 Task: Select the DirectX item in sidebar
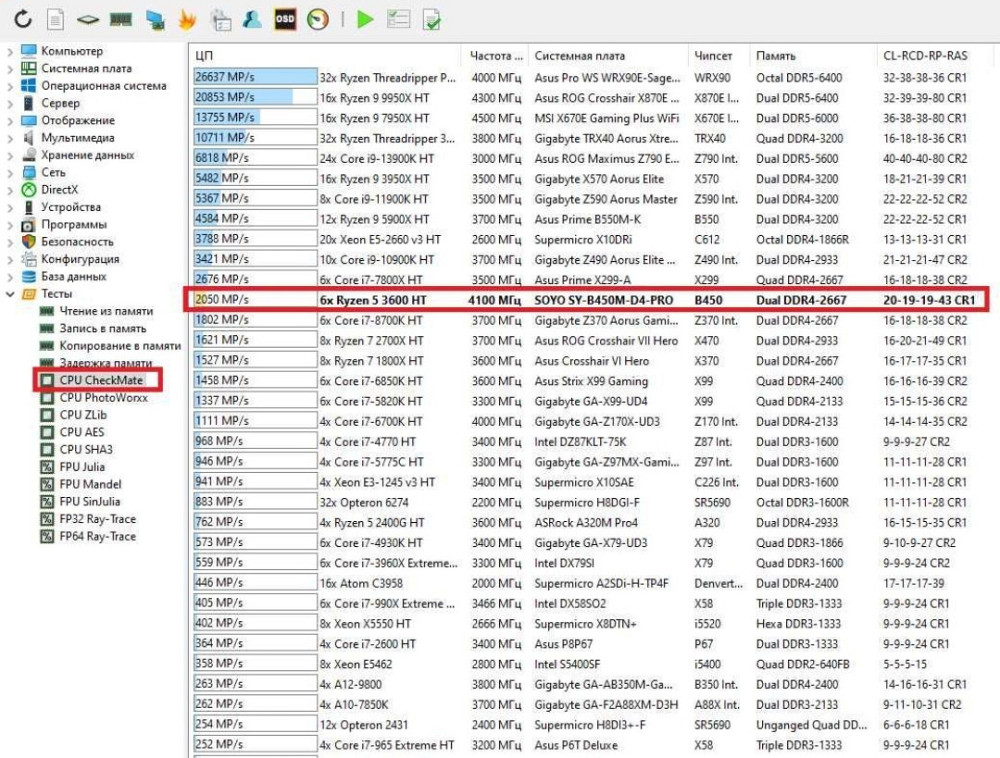(x=59, y=190)
